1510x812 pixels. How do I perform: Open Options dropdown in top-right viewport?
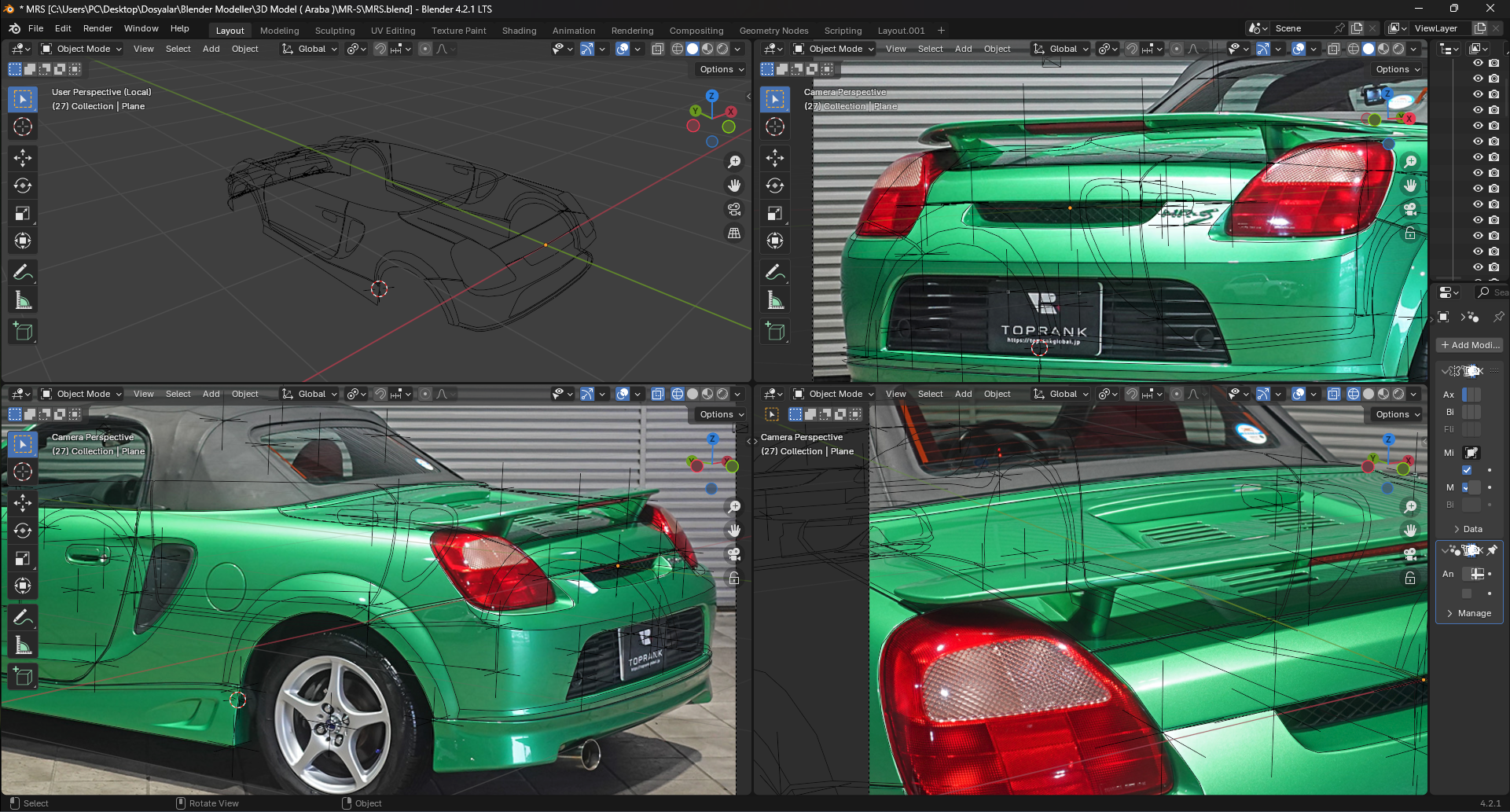1398,69
